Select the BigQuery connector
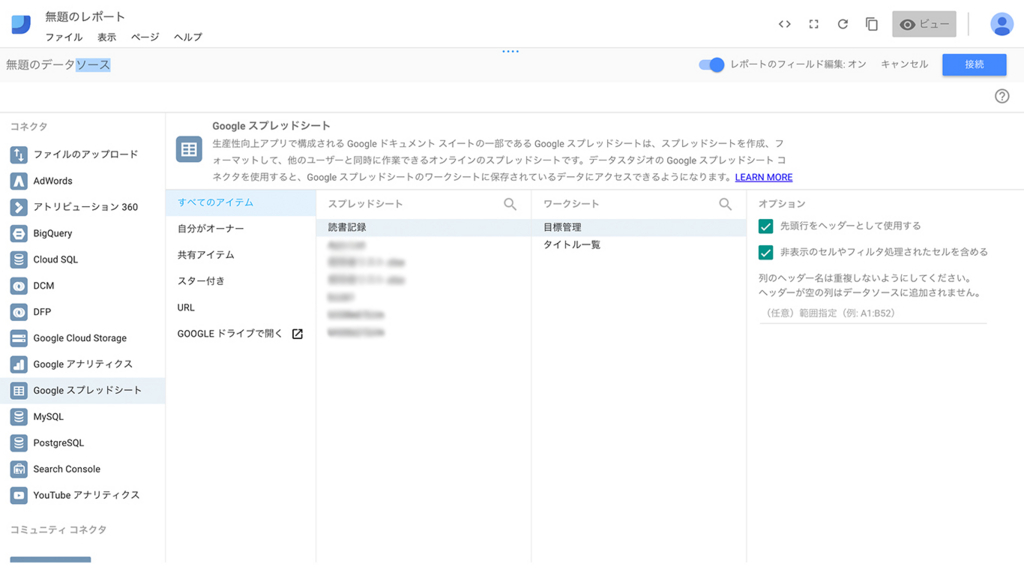This screenshot has width=1024, height=576. (60, 233)
